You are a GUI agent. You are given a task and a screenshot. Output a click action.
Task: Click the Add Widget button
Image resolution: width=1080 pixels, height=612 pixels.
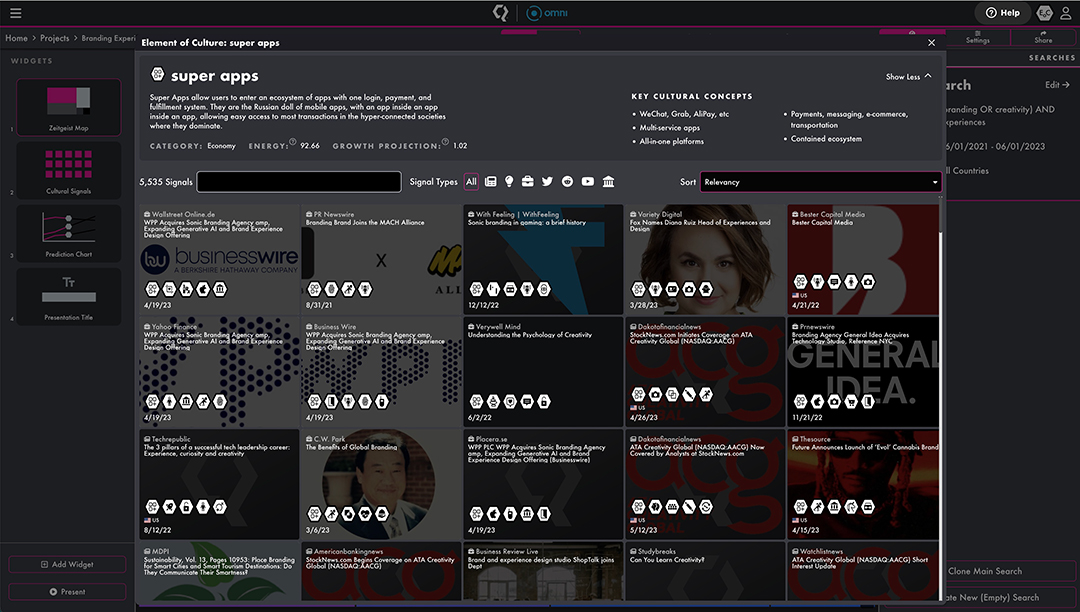click(x=67, y=565)
